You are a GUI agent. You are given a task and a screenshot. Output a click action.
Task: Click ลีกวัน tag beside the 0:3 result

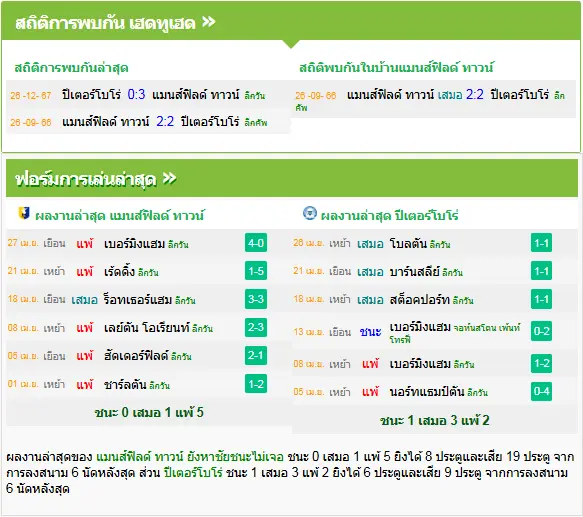pyautogui.click(x=255, y=96)
